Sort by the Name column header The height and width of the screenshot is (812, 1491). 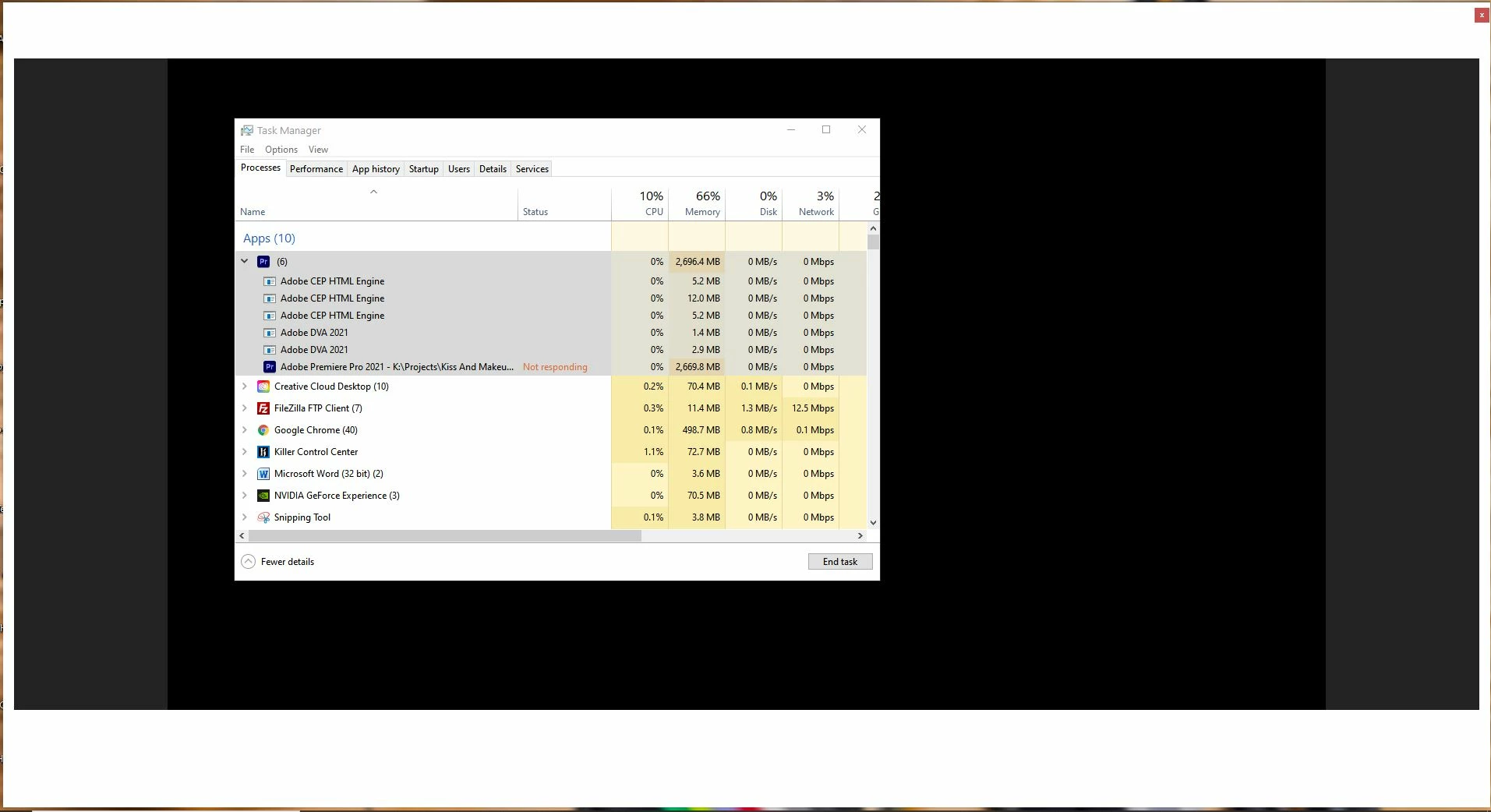coord(376,203)
